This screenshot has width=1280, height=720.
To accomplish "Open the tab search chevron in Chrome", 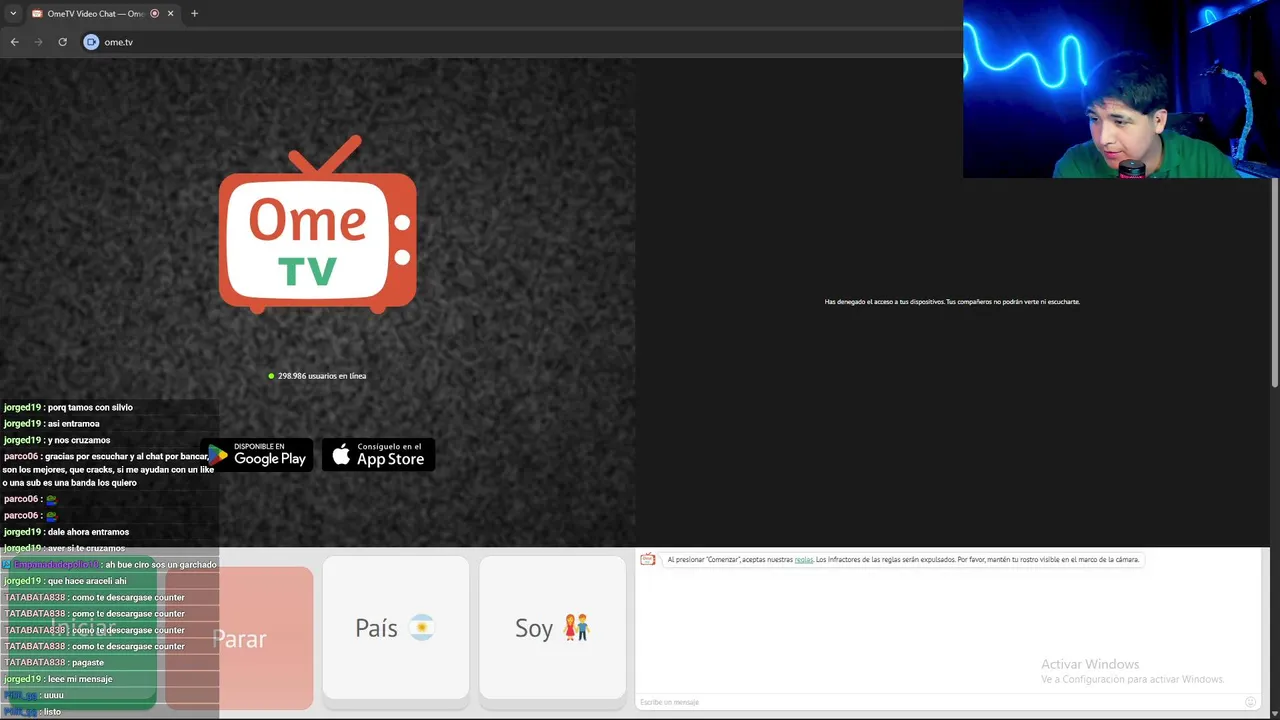I will click(x=13, y=14).
